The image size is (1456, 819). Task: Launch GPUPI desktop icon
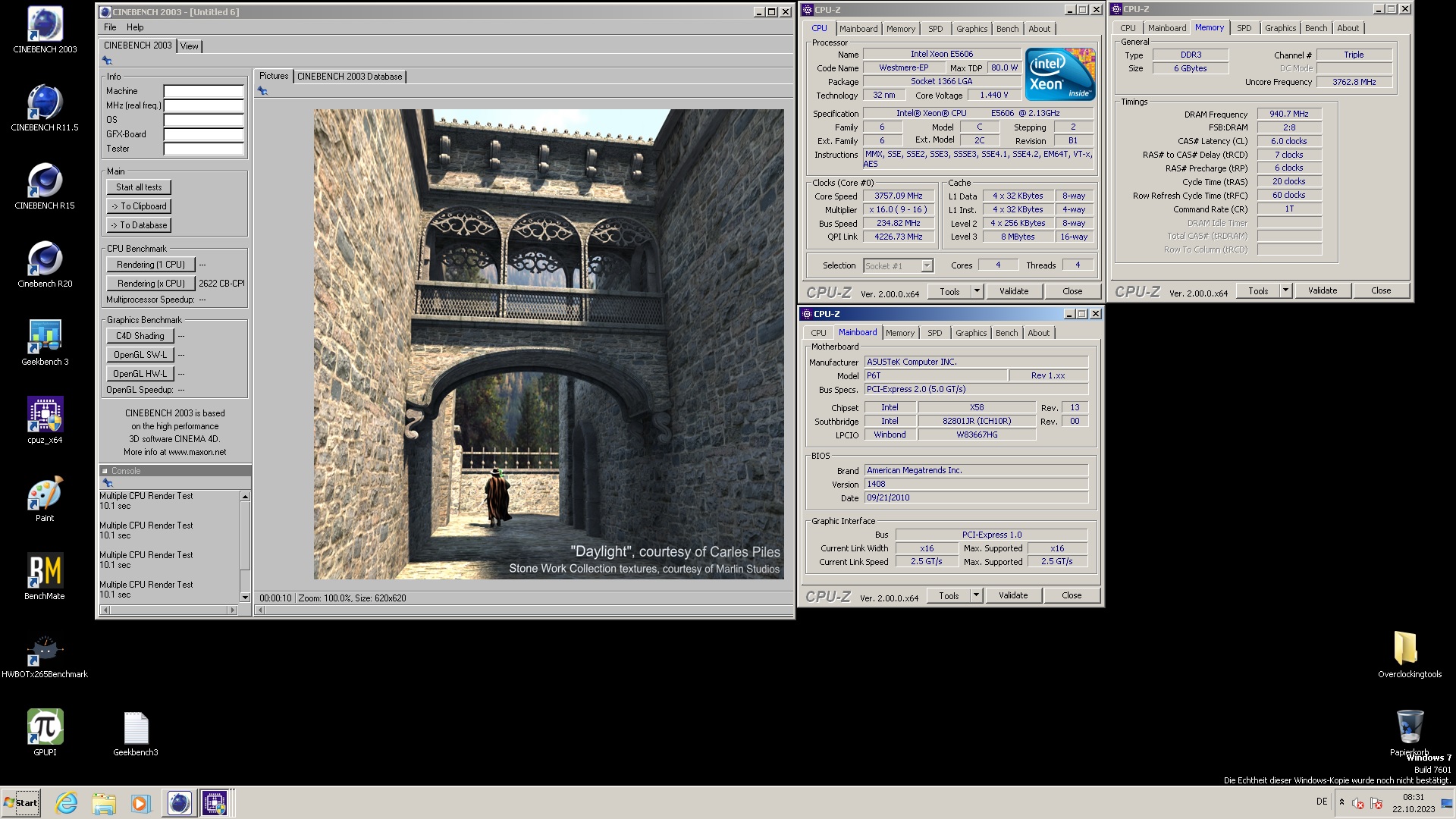45,733
